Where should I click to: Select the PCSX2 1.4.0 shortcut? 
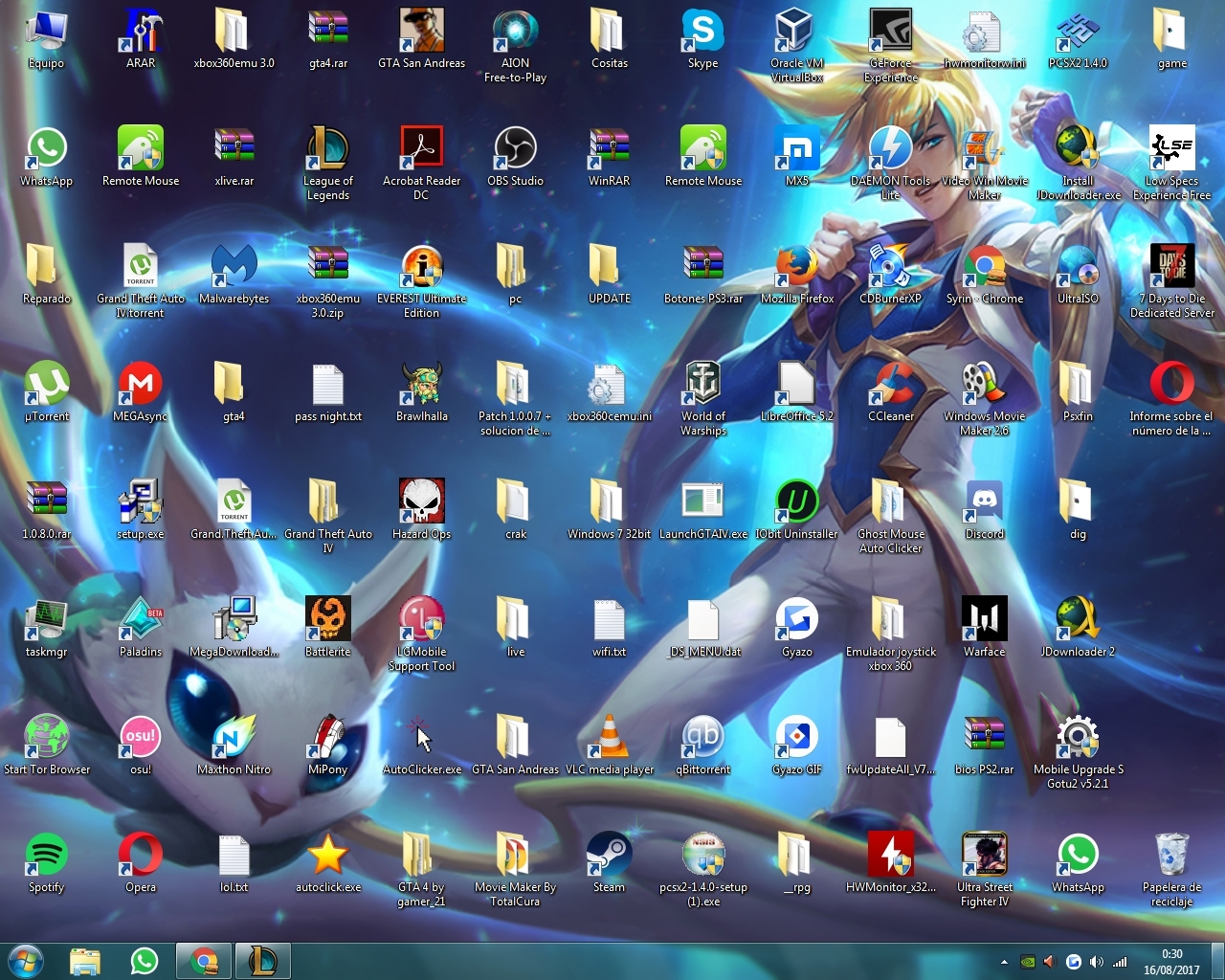[1078, 30]
